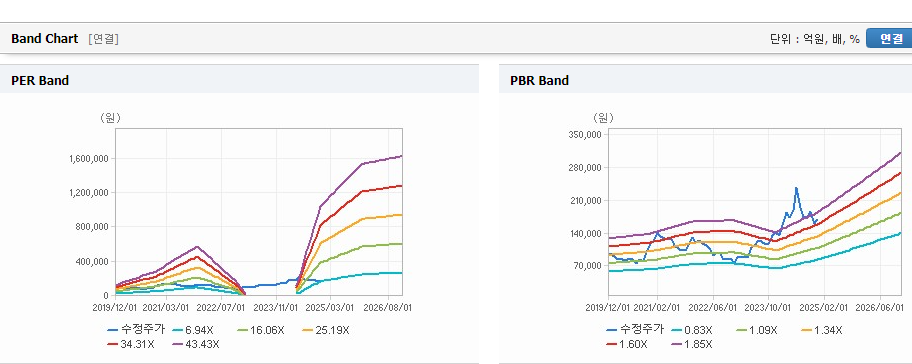
Task: Toggle 수정주가 series in PER Band legend
Action: 137,330
